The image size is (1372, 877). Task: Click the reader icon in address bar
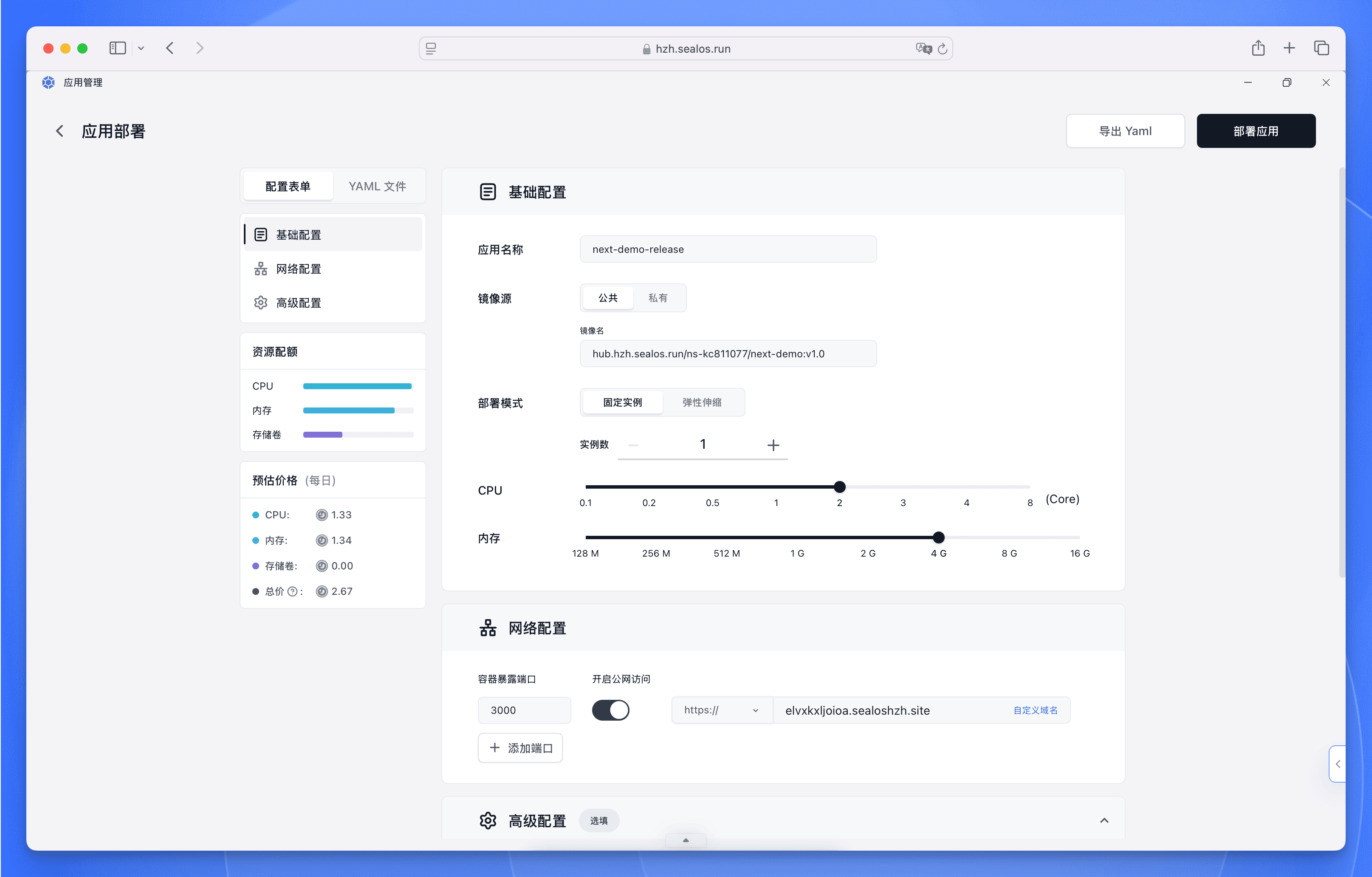[431, 48]
